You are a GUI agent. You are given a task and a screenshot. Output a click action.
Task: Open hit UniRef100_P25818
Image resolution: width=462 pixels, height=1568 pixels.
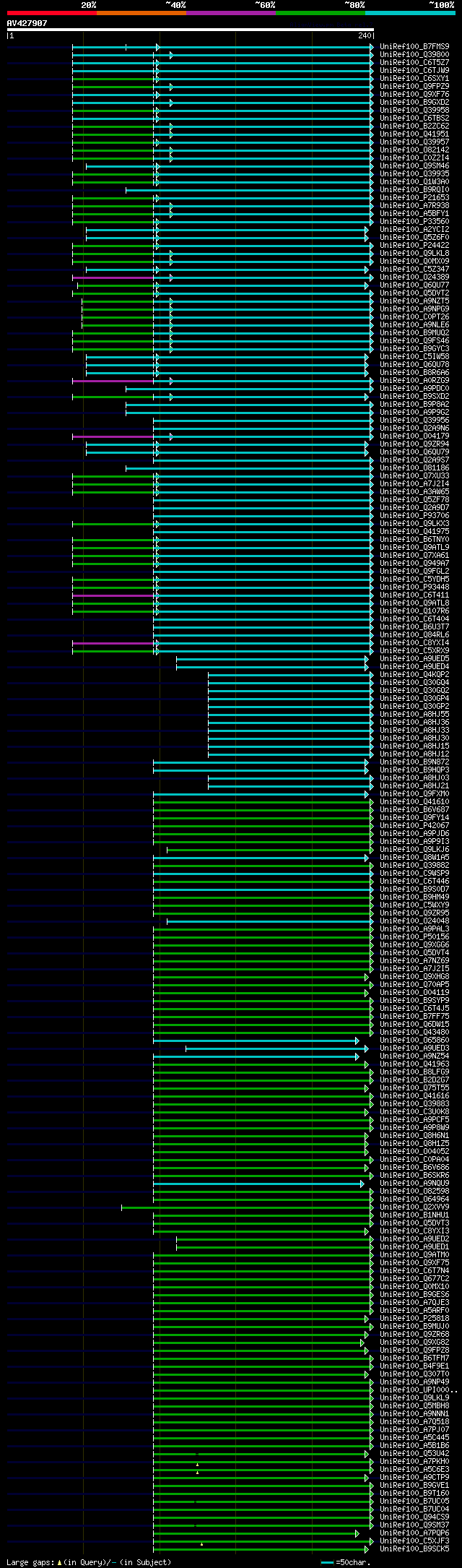coord(414,1318)
